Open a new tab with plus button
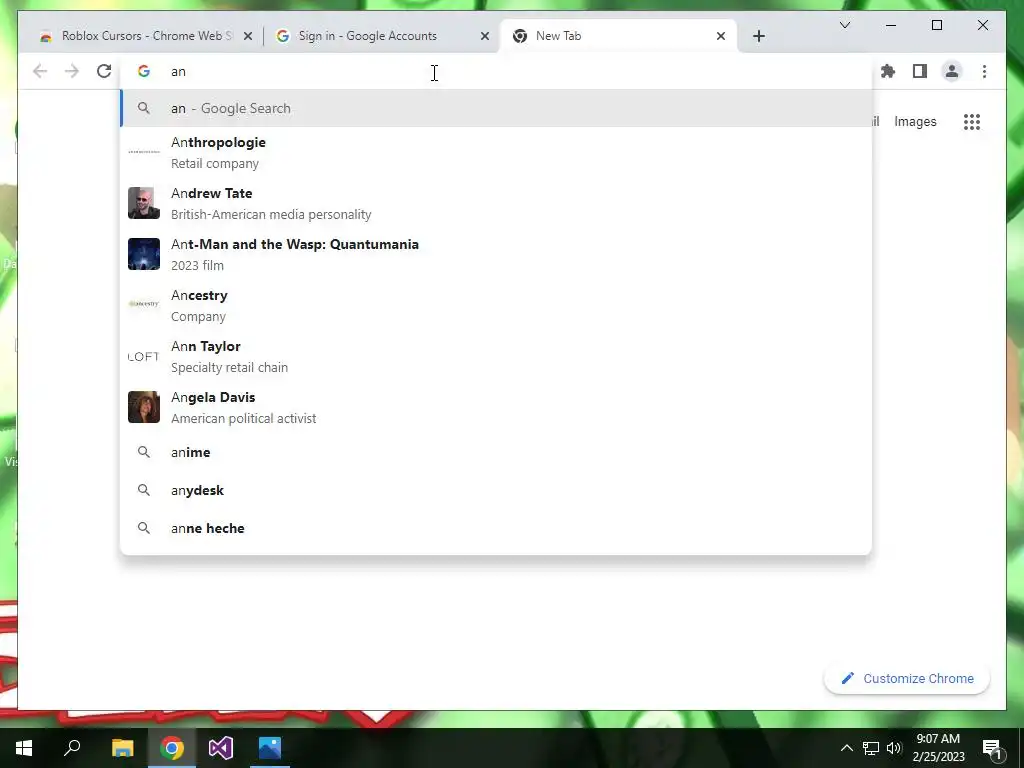This screenshot has width=1024, height=768. point(758,36)
